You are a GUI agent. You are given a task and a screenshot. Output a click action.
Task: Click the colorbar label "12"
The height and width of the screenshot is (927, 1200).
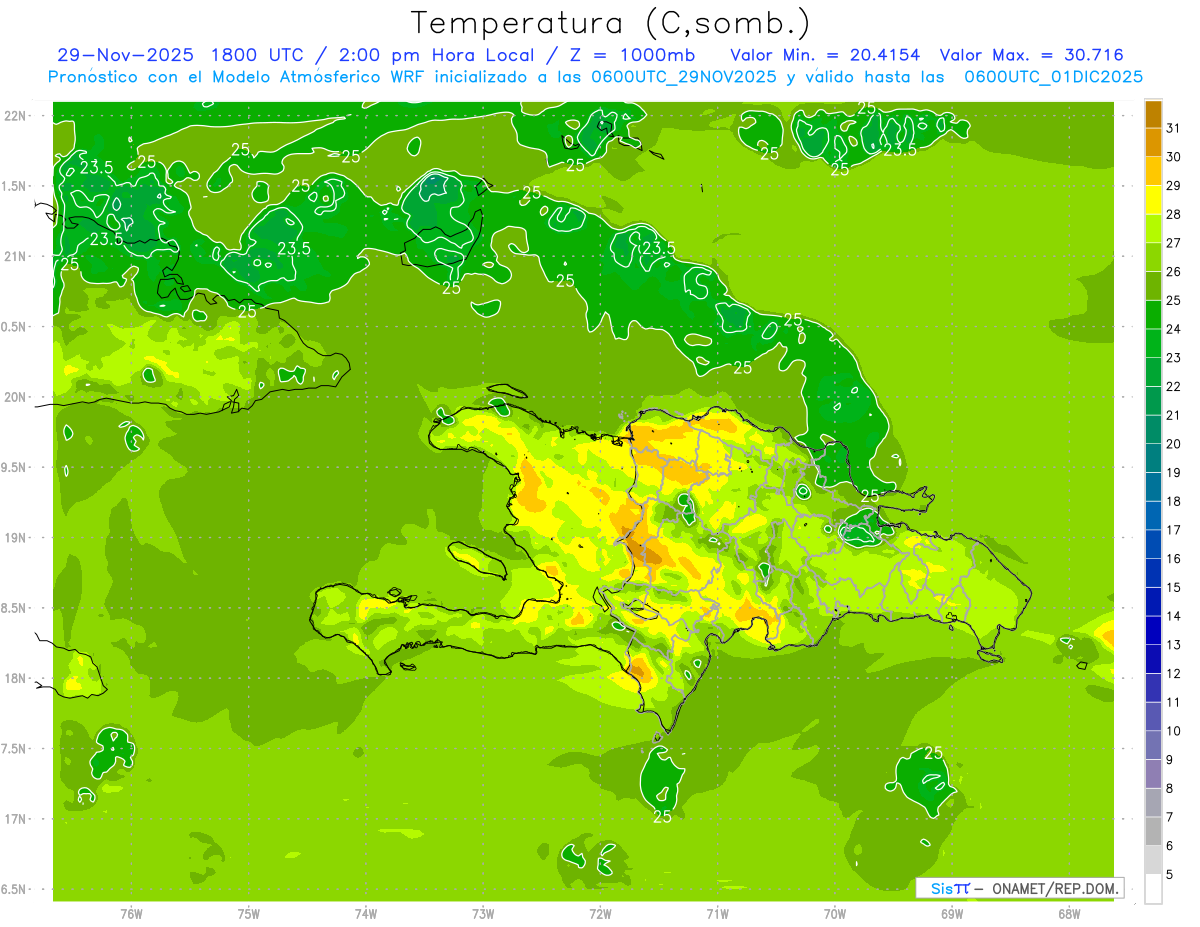tap(1174, 674)
